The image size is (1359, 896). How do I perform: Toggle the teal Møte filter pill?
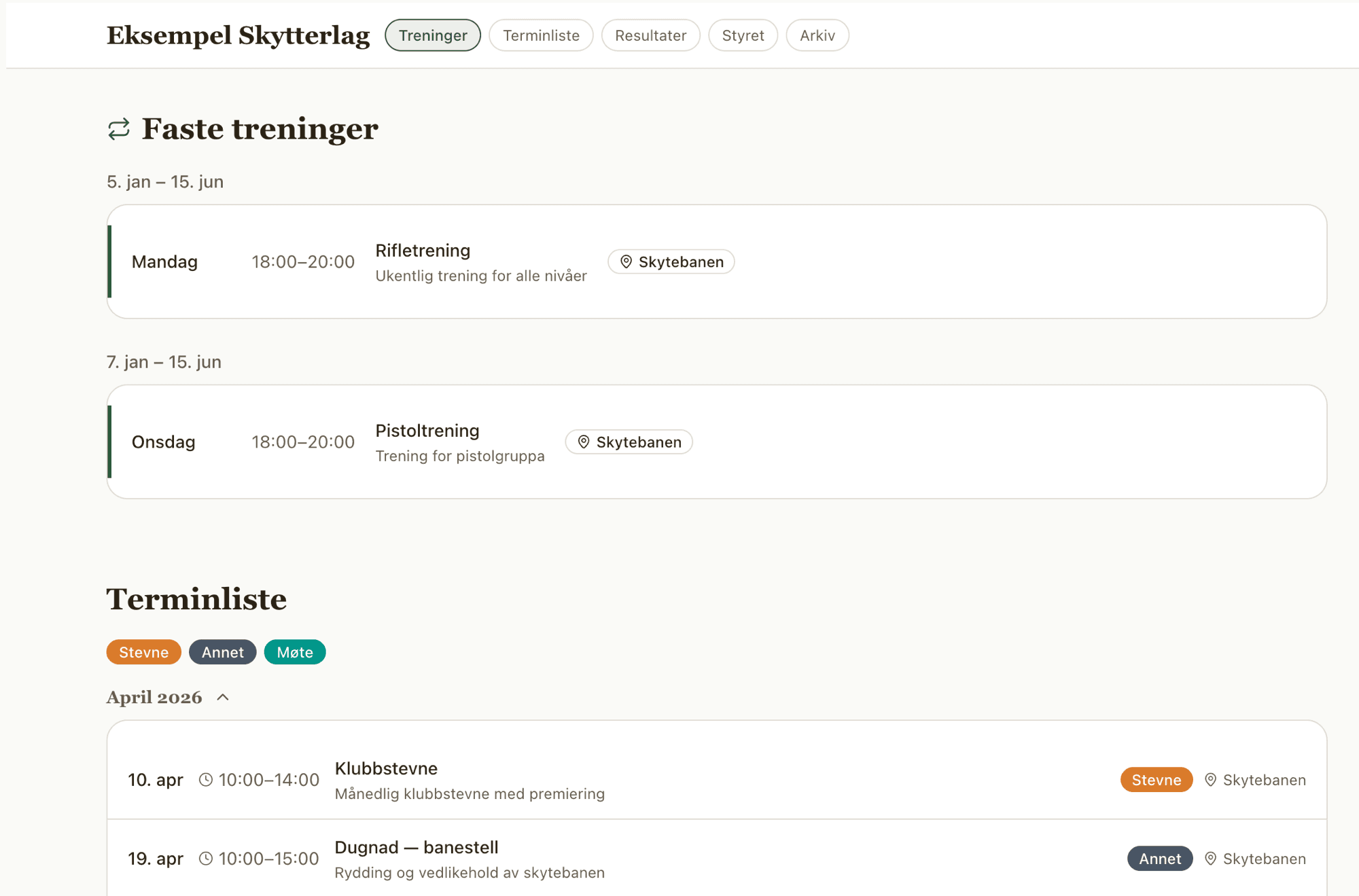pyautogui.click(x=294, y=652)
